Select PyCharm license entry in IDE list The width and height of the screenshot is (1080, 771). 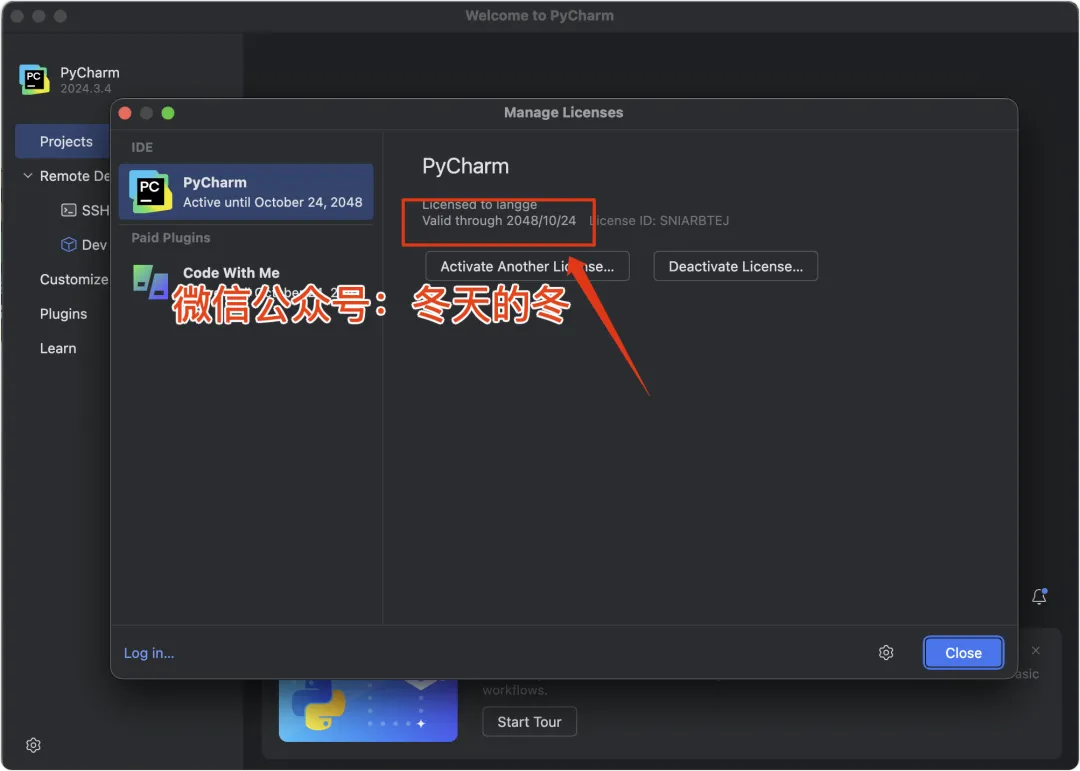coord(246,192)
